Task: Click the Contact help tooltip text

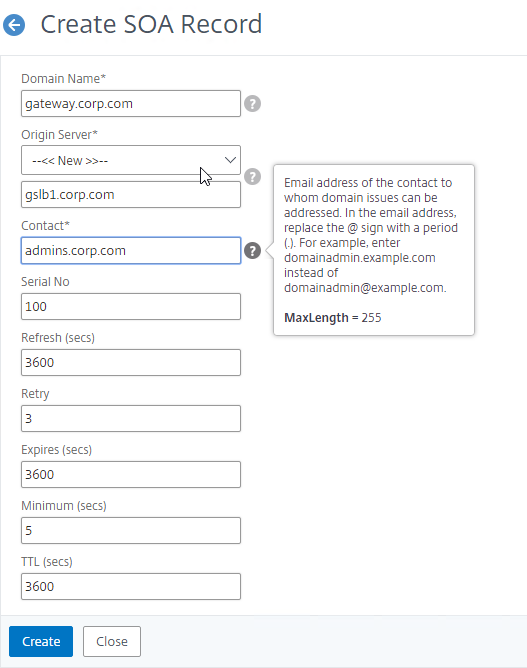Action: click(x=371, y=235)
